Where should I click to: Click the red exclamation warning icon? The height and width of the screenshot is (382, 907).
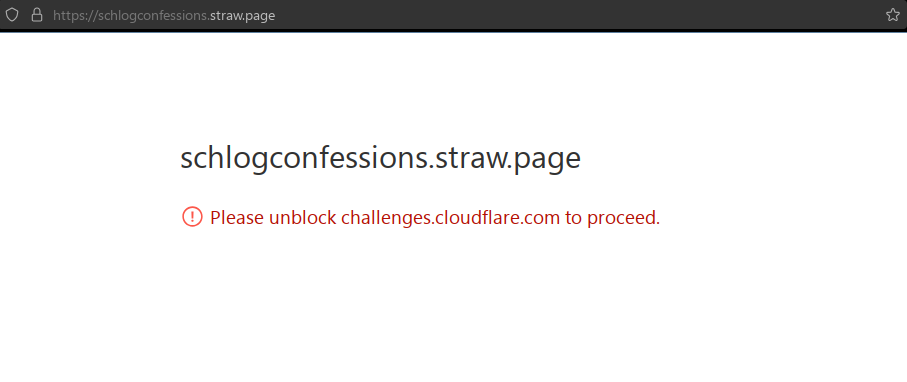tap(192, 217)
